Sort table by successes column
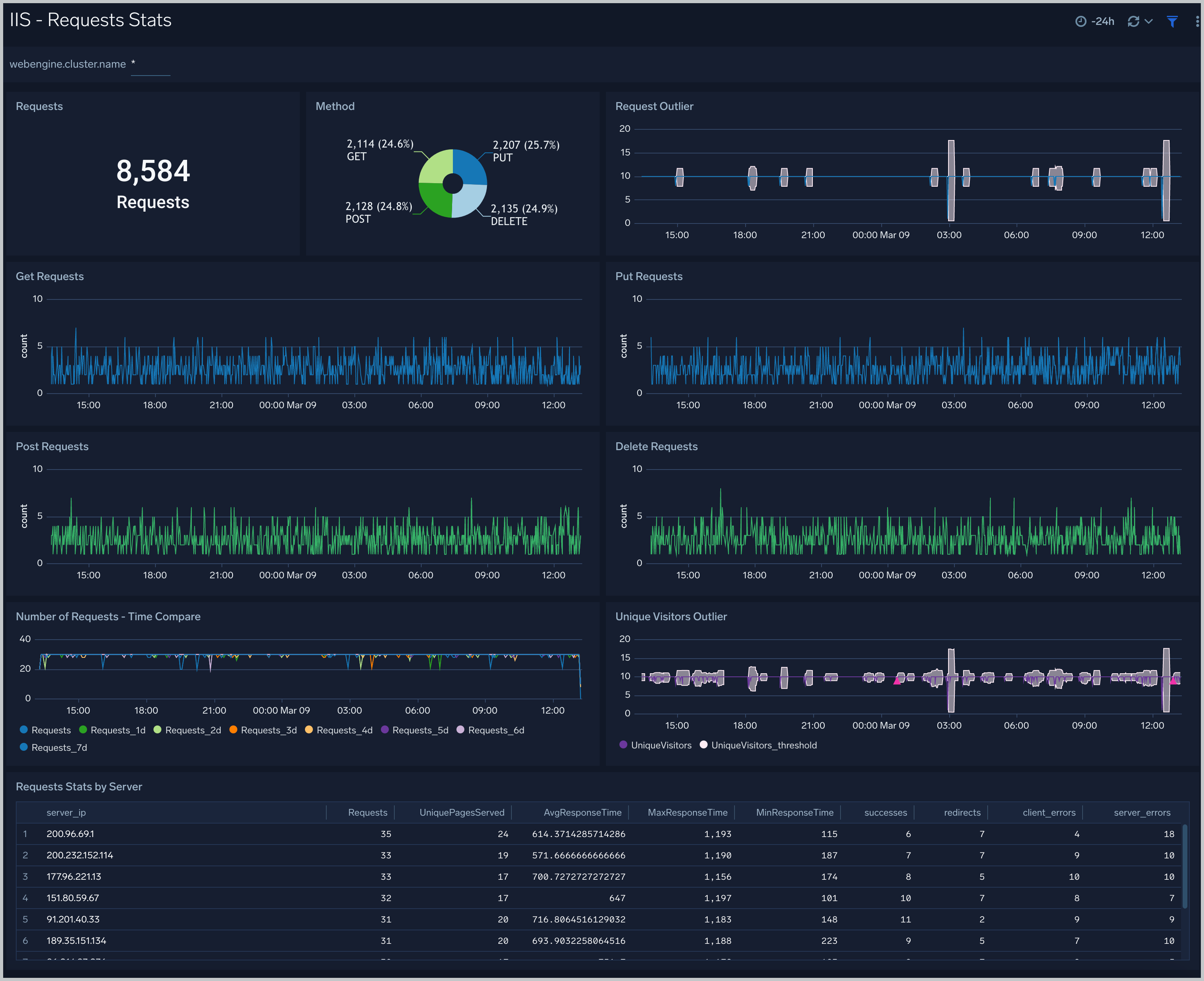Viewport: 1204px width, 981px height. 885,812
